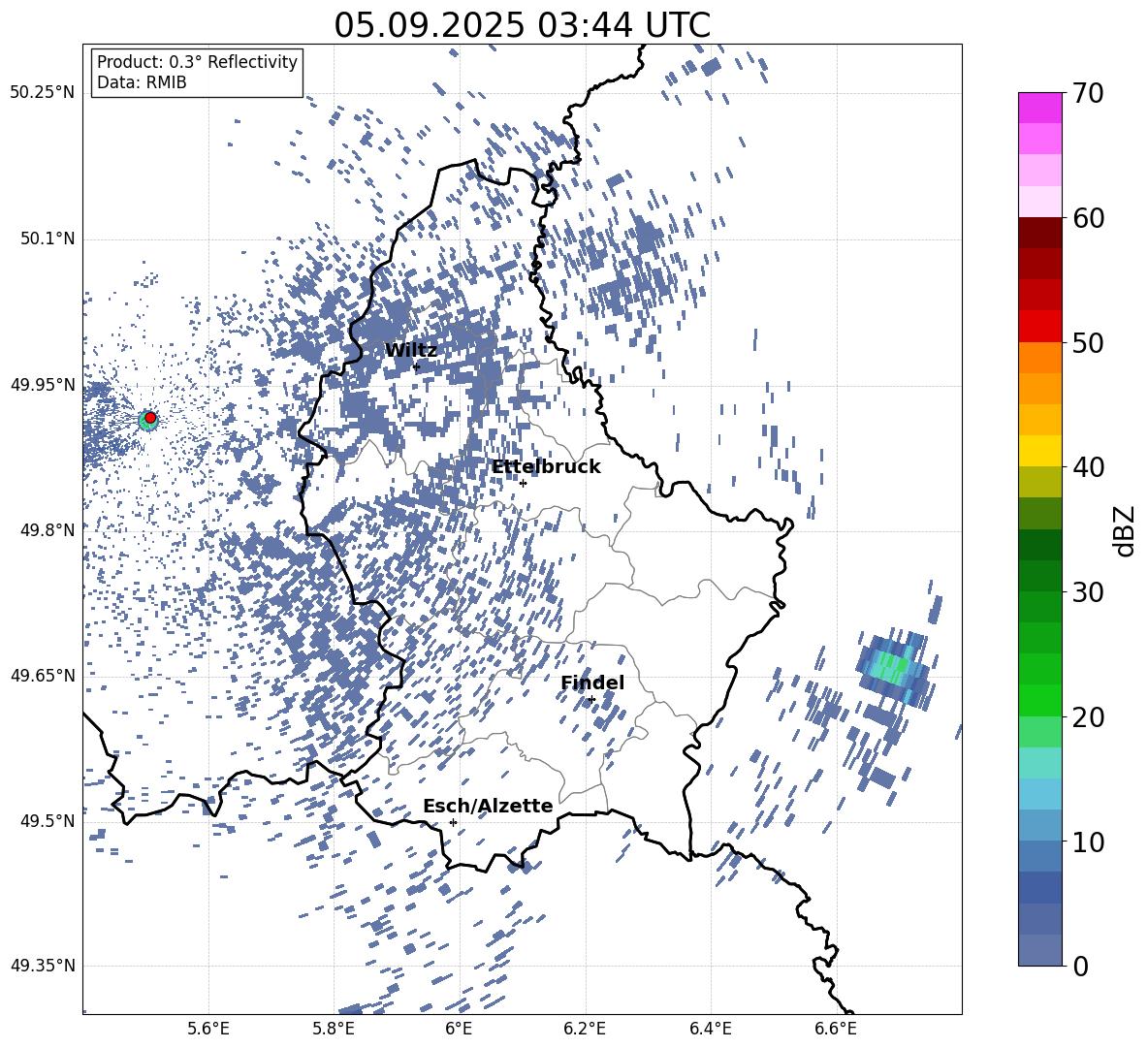Click the Product: 0.3° Reflectivity text
The width and height of the screenshot is (1148, 1048).
[x=197, y=61]
